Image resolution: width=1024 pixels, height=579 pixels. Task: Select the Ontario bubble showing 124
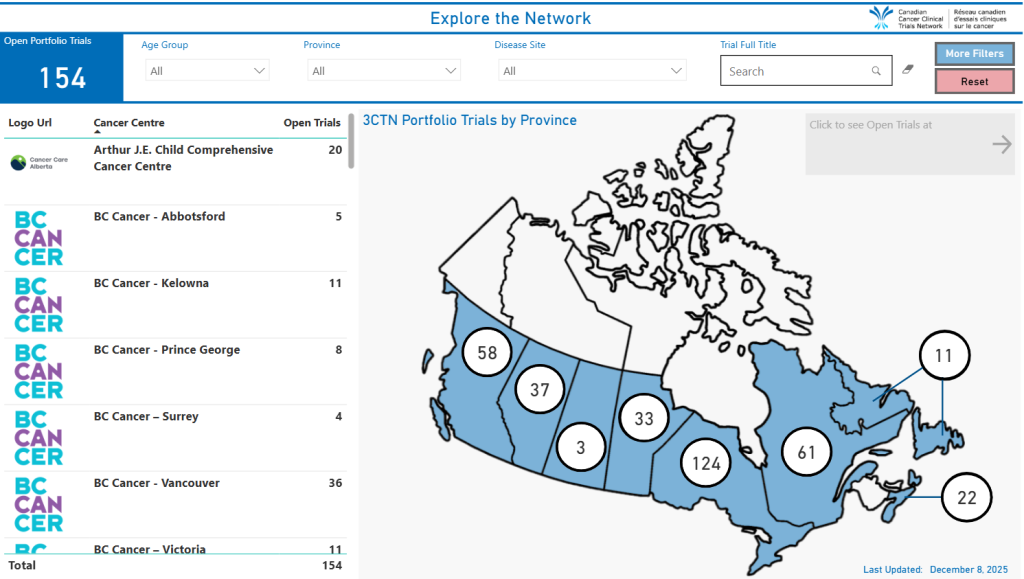pyautogui.click(x=707, y=464)
